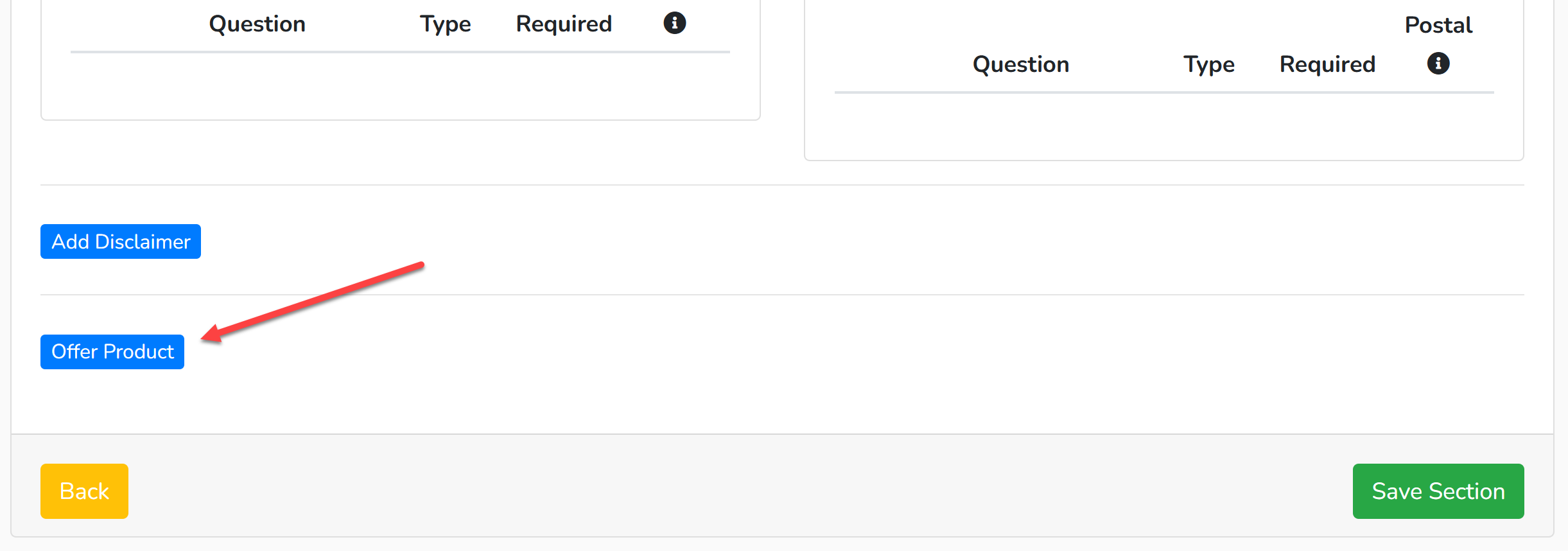
Task: Click the empty body of right question table
Action: point(1164,125)
